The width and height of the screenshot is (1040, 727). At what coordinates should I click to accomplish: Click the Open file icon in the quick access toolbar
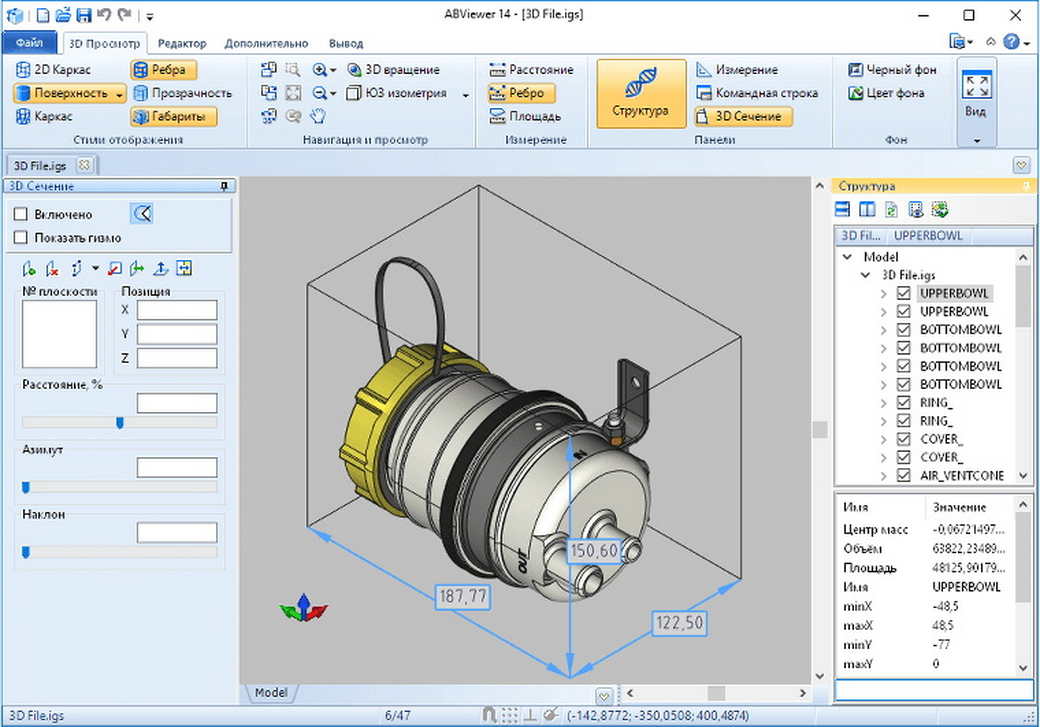63,15
